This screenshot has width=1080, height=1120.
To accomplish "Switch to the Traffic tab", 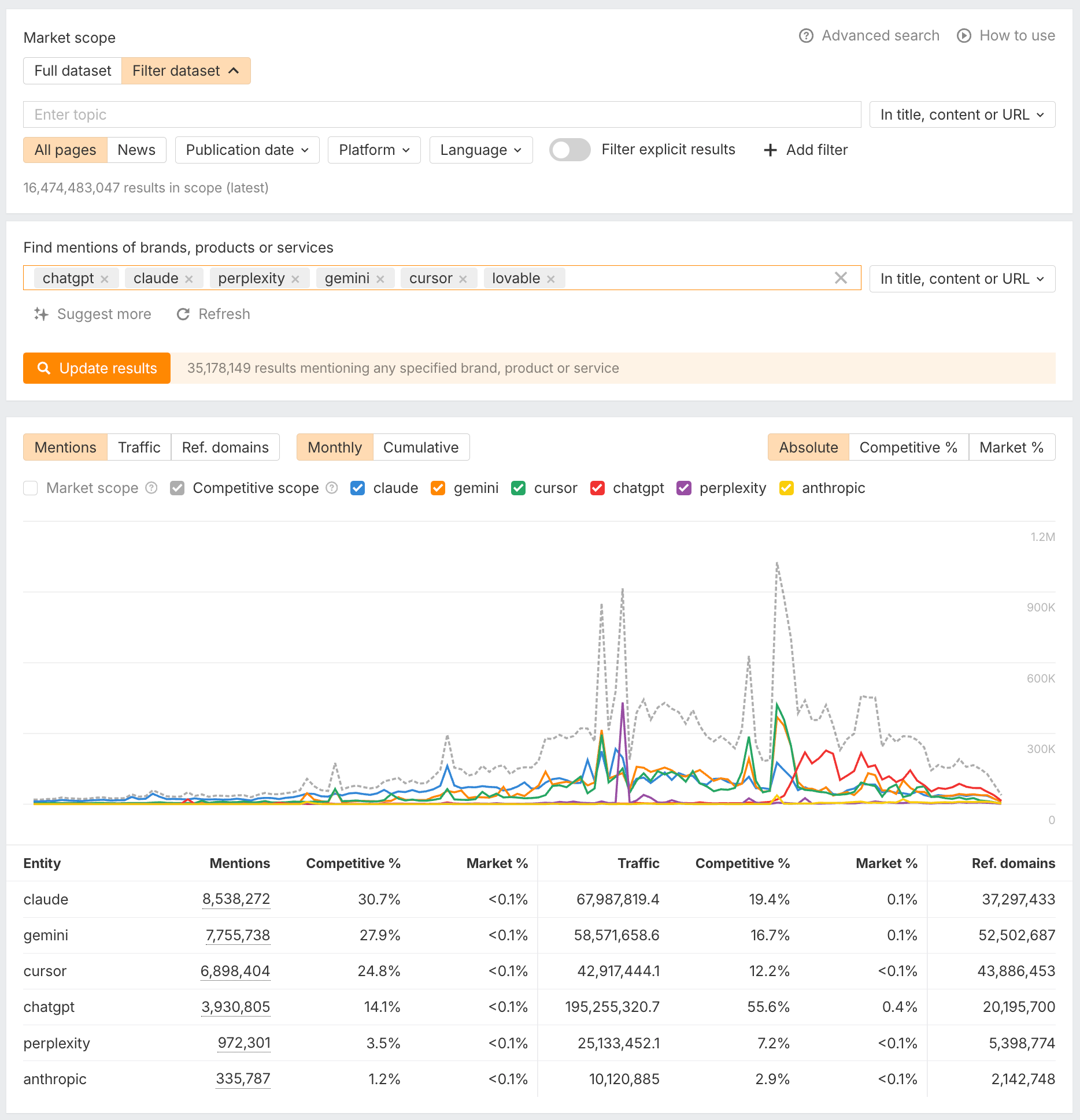I will 139,447.
